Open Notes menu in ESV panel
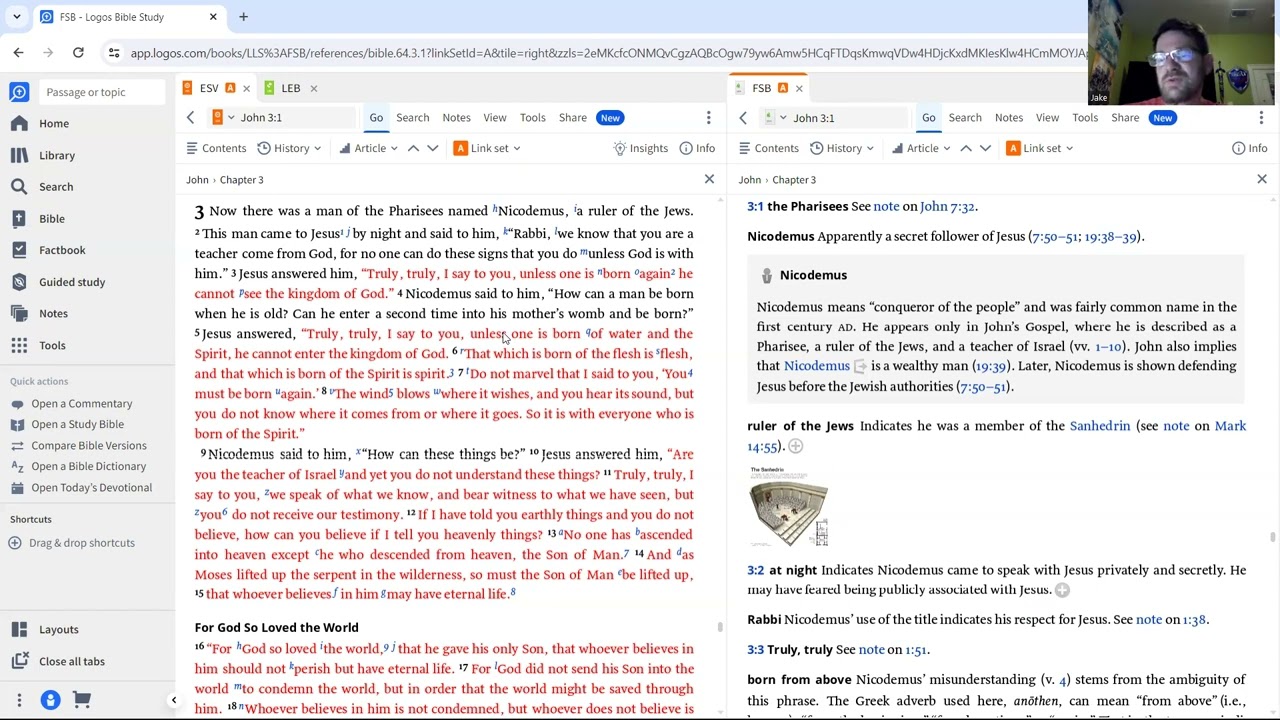This screenshot has height=720, width=1280. coord(456,118)
